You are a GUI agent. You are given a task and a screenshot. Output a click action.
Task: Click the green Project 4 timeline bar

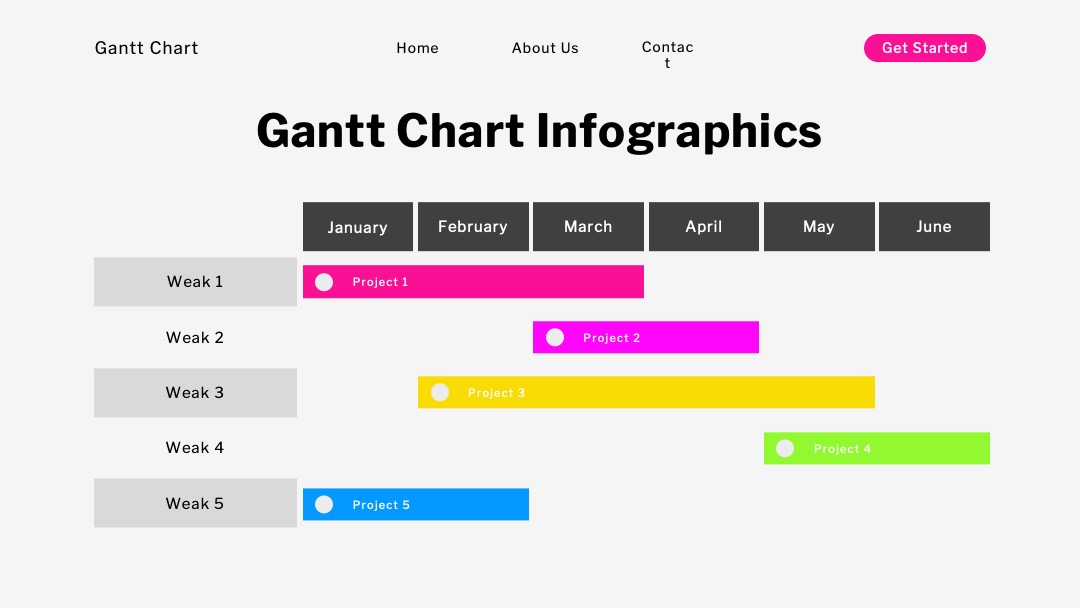pos(877,448)
